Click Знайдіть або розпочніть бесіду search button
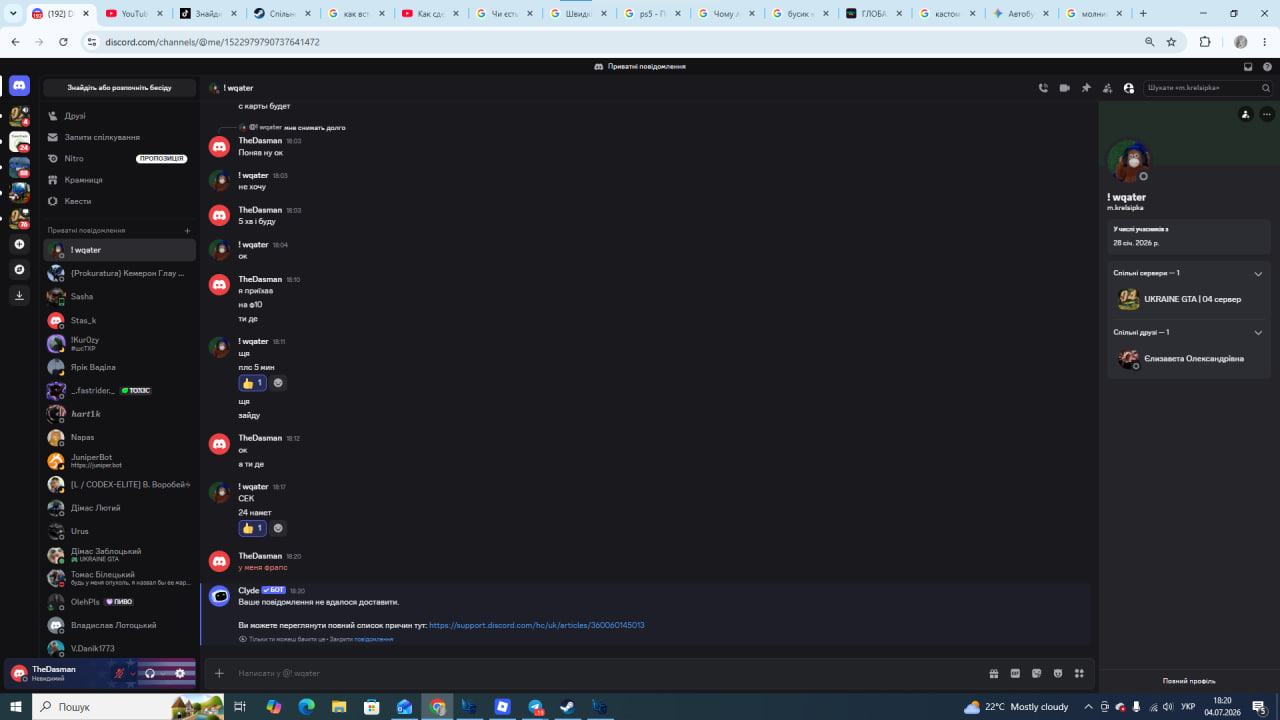Viewport: 1280px width, 720px height. 119,88
